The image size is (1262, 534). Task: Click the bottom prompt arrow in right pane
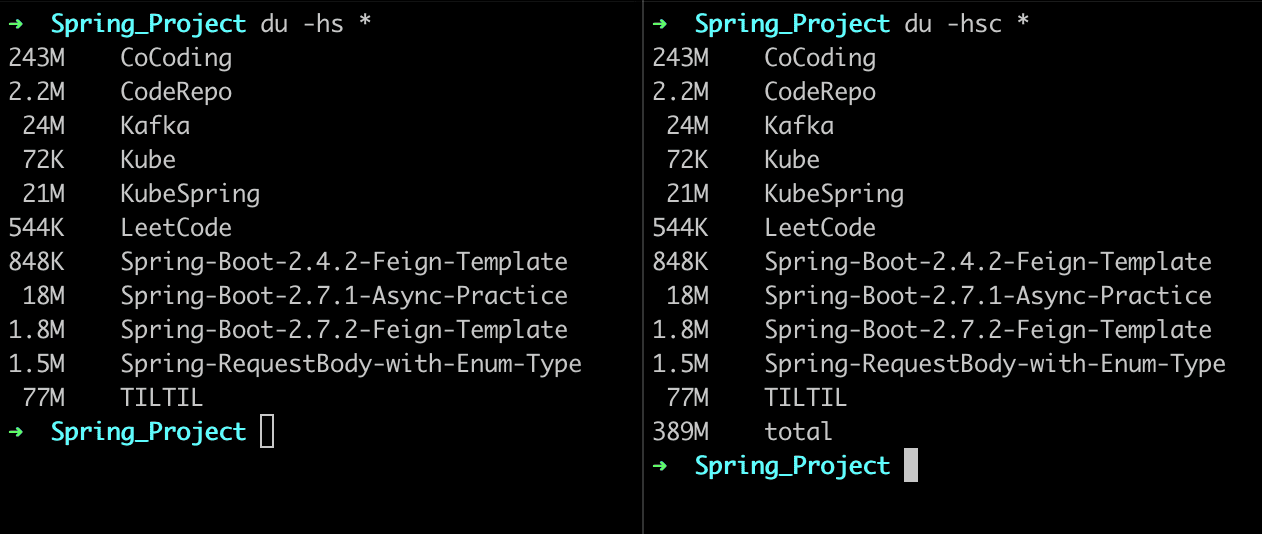[x=660, y=466]
